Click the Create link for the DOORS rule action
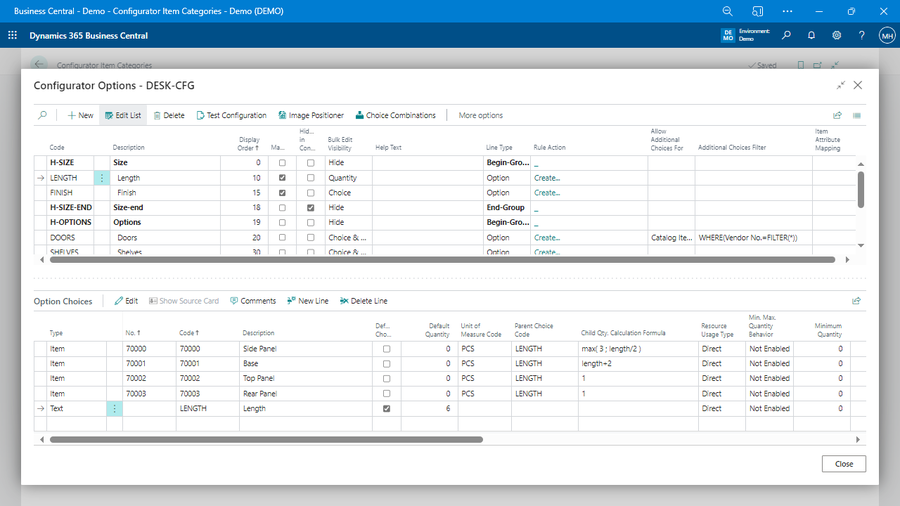 click(547, 237)
